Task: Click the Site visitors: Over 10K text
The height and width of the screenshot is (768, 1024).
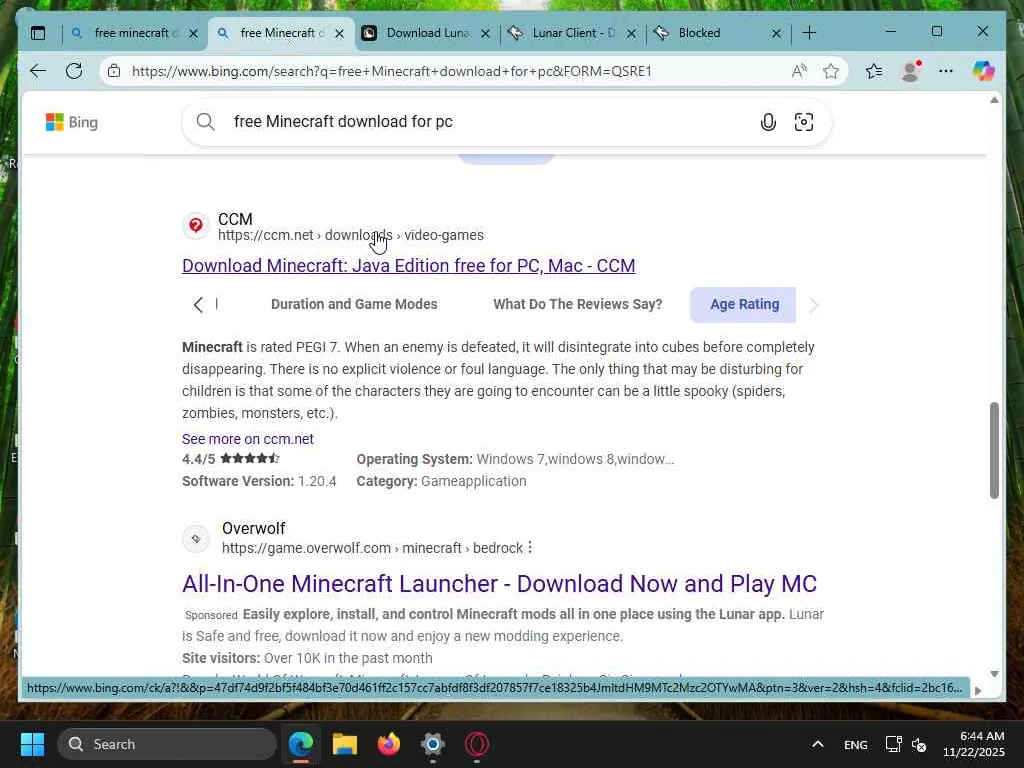Action: point(307,658)
